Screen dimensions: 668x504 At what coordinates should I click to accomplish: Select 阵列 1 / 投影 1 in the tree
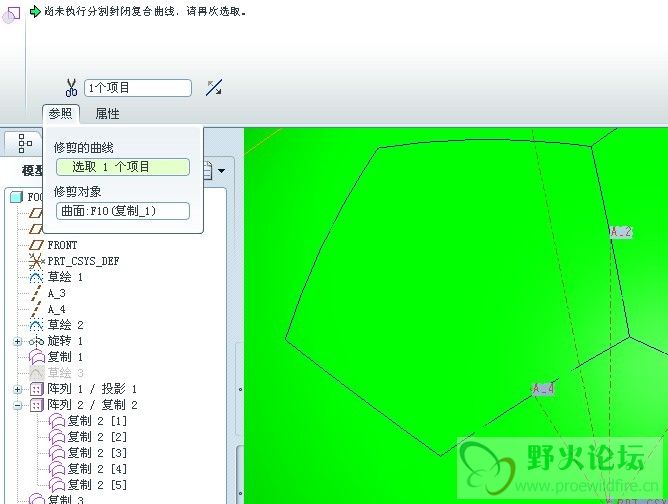[92, 389]
